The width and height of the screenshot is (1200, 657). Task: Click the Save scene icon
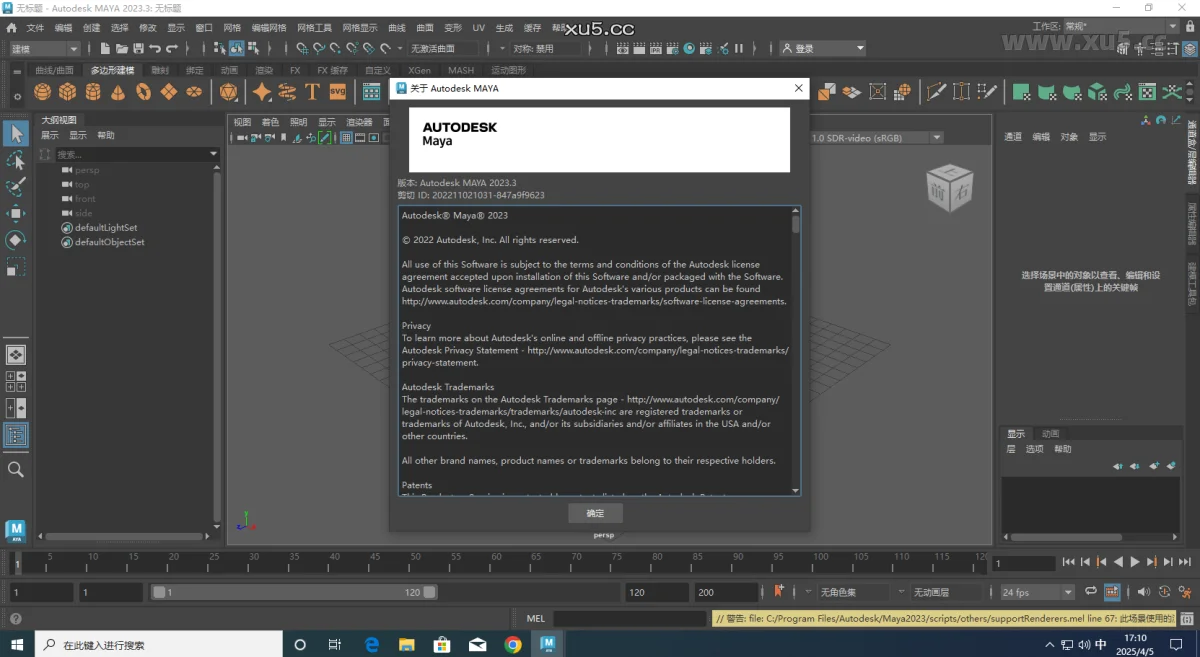[138, 48]
